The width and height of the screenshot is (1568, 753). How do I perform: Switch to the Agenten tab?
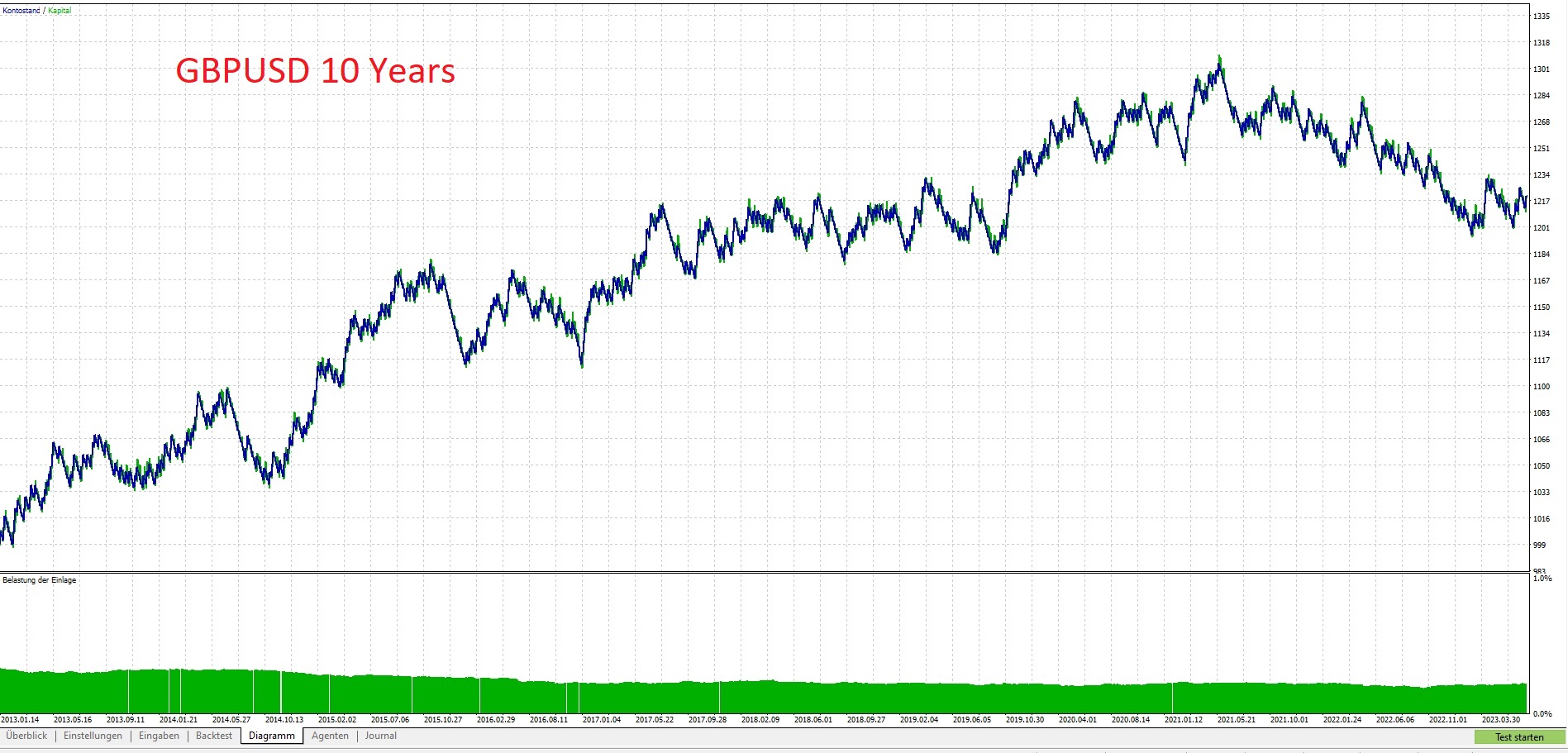tap(330, 735)
